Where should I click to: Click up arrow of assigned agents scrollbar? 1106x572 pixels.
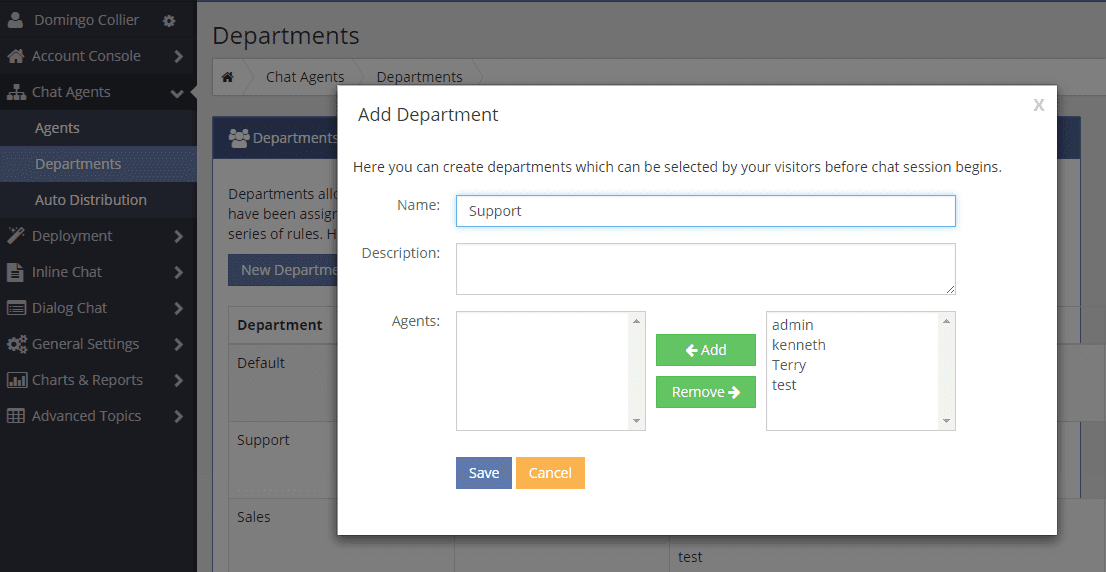tap(637, 321)
